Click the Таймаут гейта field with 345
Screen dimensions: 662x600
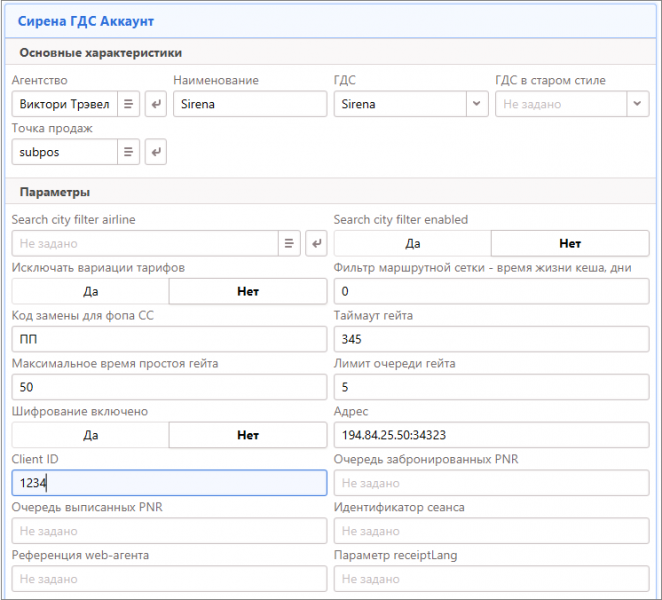click(x=491, y=339)
